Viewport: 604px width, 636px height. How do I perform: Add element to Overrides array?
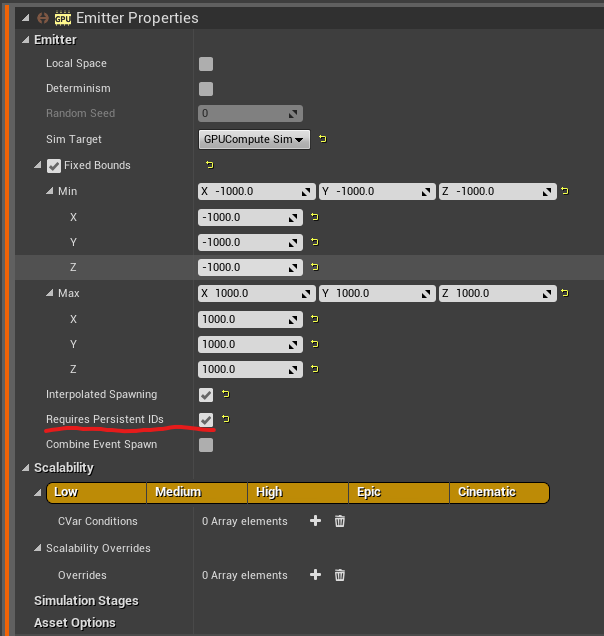(x=315, y=575)
